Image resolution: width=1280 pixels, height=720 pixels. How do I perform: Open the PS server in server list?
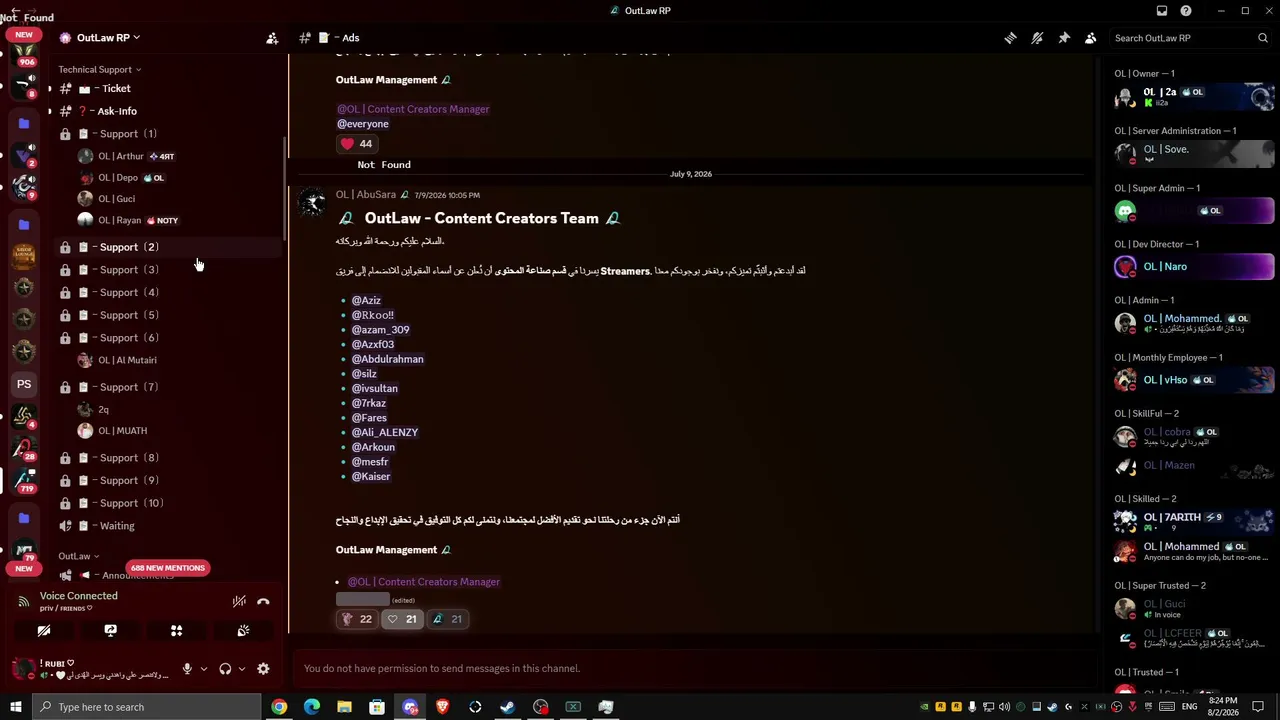point(24,384)
